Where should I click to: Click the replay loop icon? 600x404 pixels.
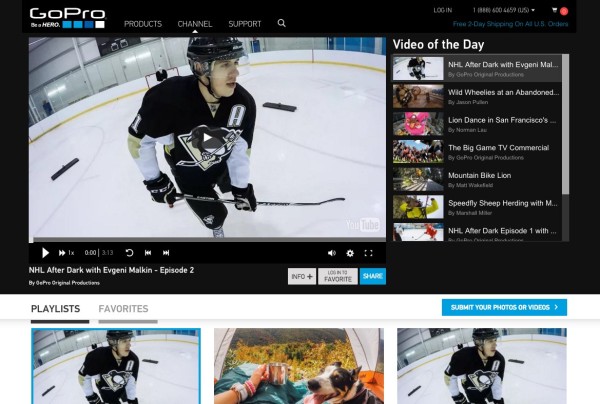tap(129, 253)
